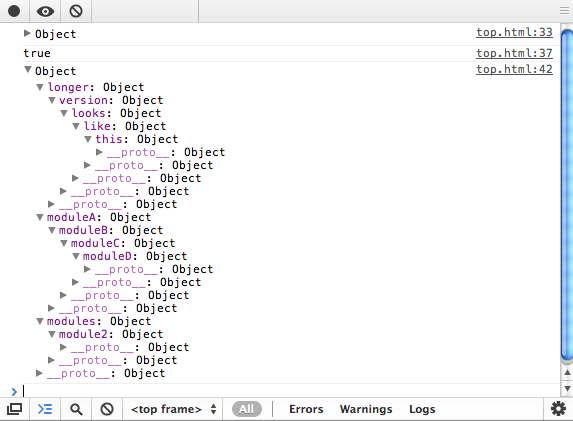Select the All filter pill
The image size is (573, 421).
coord(247,409)
